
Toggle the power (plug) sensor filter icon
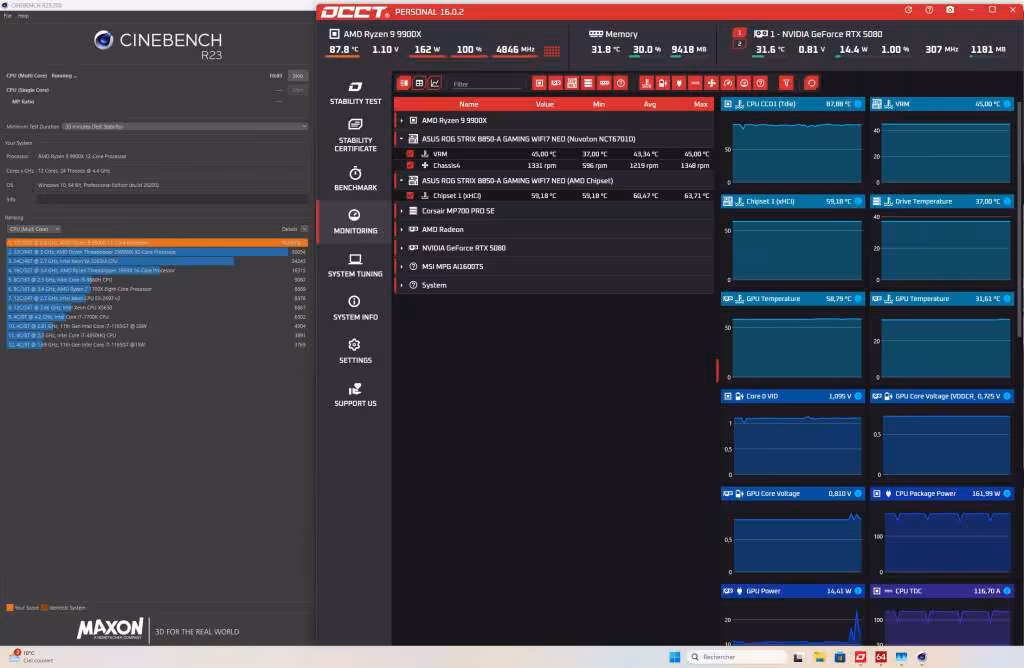click(x=679, y=83)
